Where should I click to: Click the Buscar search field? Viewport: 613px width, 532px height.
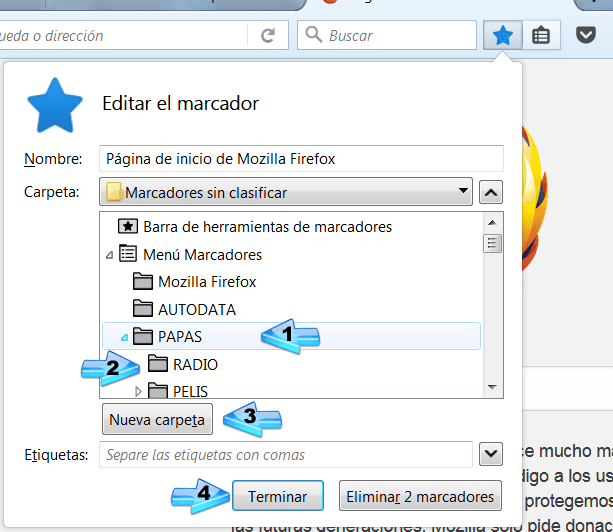(x=387, y=35)
